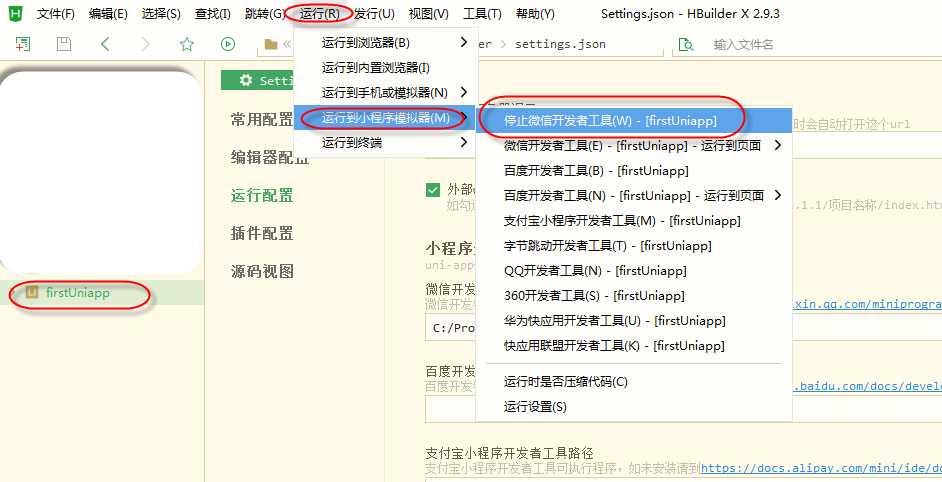The image size is (942, 482).
Task: Toggle the 外部 green checkbox
Action: point(433,191)
